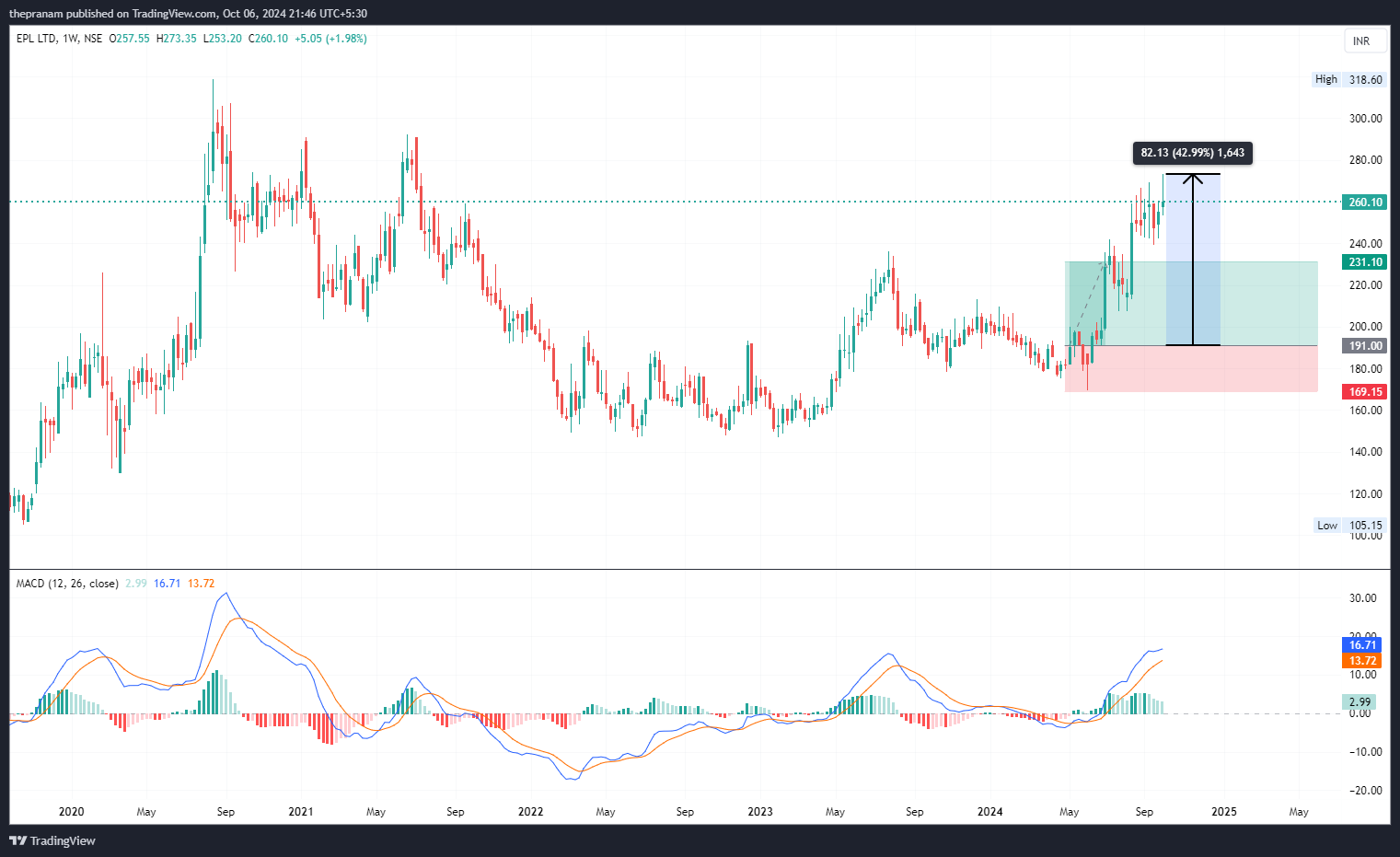Click the orange signal value 13.72 in legend
1400x857 pixels.
201,584
